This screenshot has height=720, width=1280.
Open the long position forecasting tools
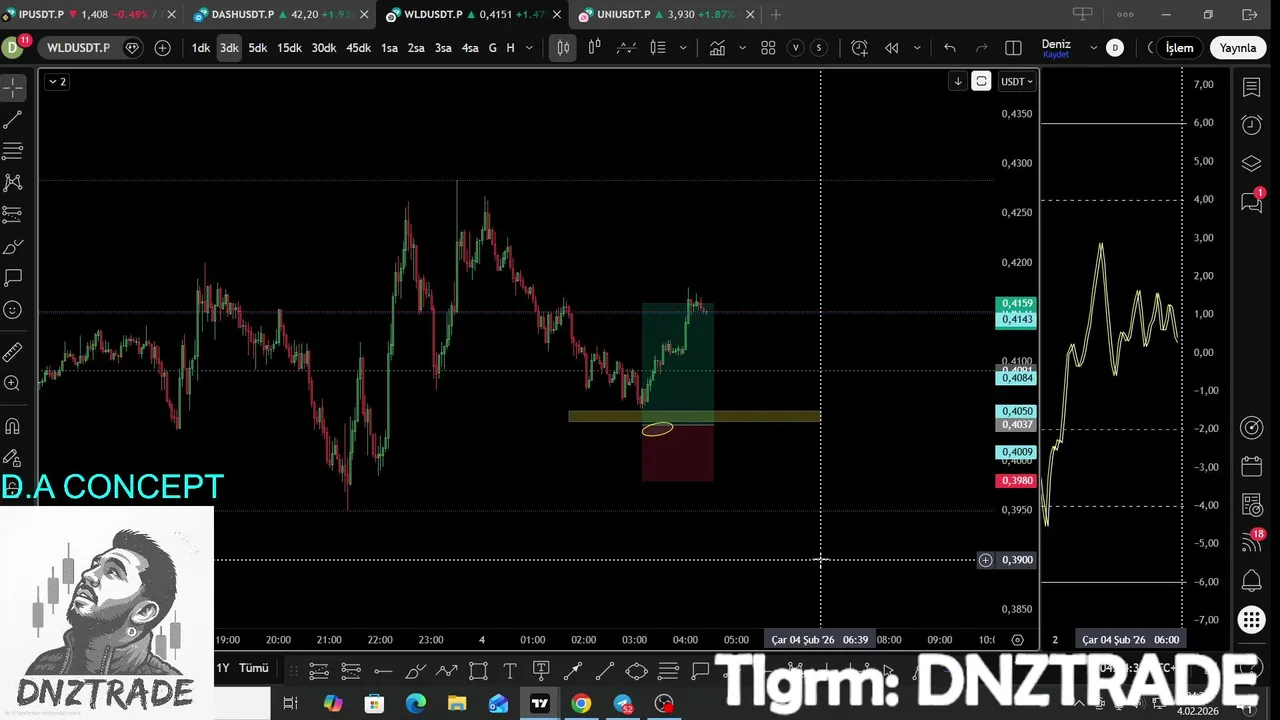point(13,214)
